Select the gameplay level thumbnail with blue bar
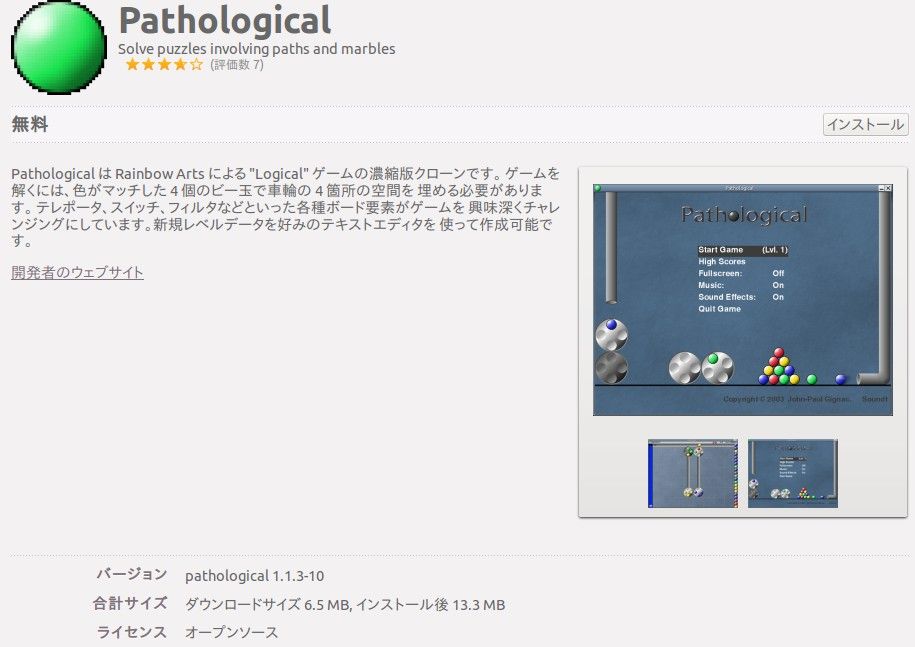915x647 pixels. pyautogui.click(x=693, y=473)
